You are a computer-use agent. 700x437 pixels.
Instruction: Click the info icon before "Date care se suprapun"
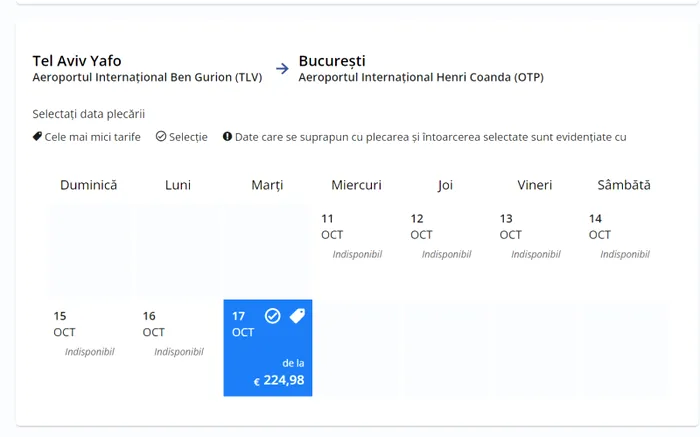coord(228,137)
